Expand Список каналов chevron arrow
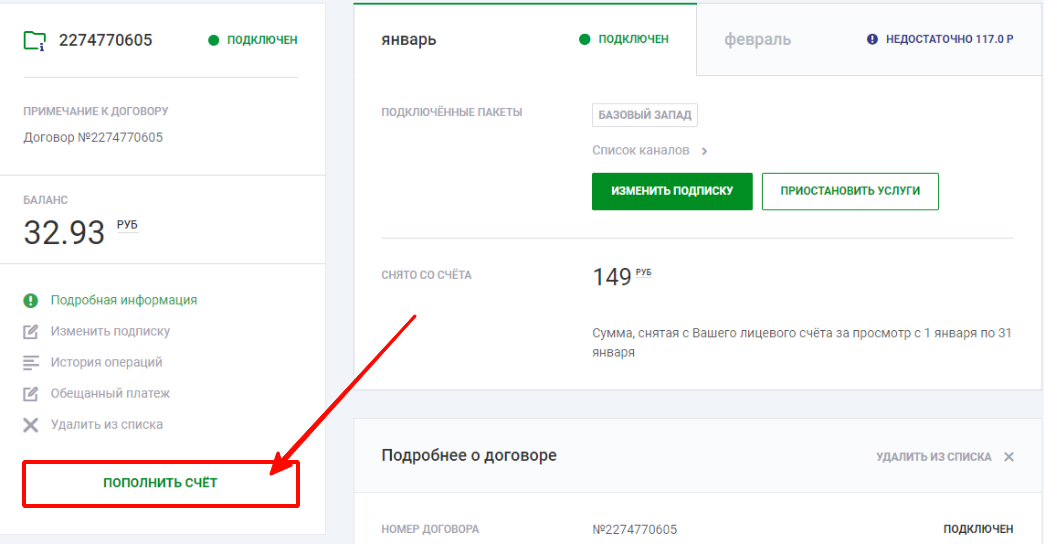The height and width of the screenshot is (544, 1044). click(x=704, y=151)
